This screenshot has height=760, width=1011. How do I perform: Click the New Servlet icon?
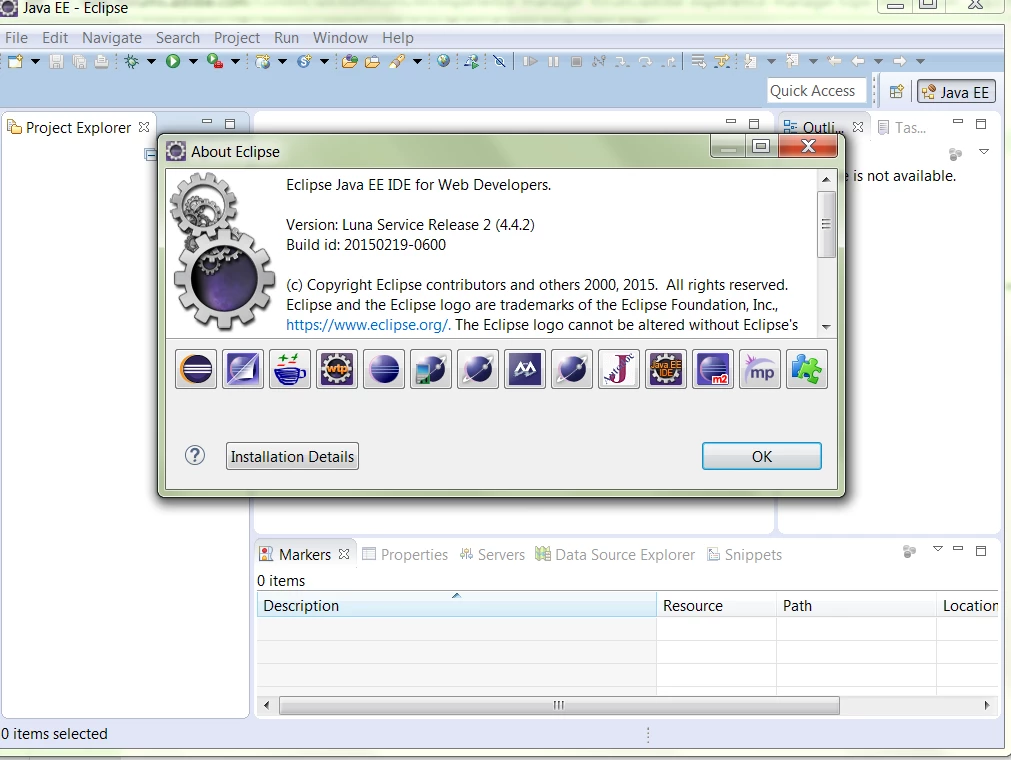coord(304,61)
